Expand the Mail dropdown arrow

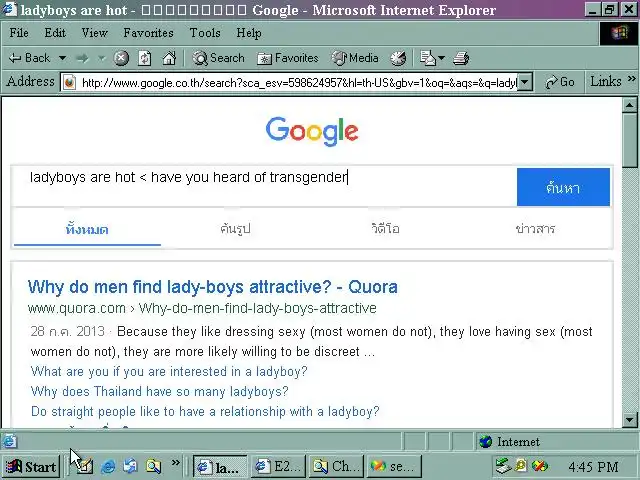(x=441, y=58)
